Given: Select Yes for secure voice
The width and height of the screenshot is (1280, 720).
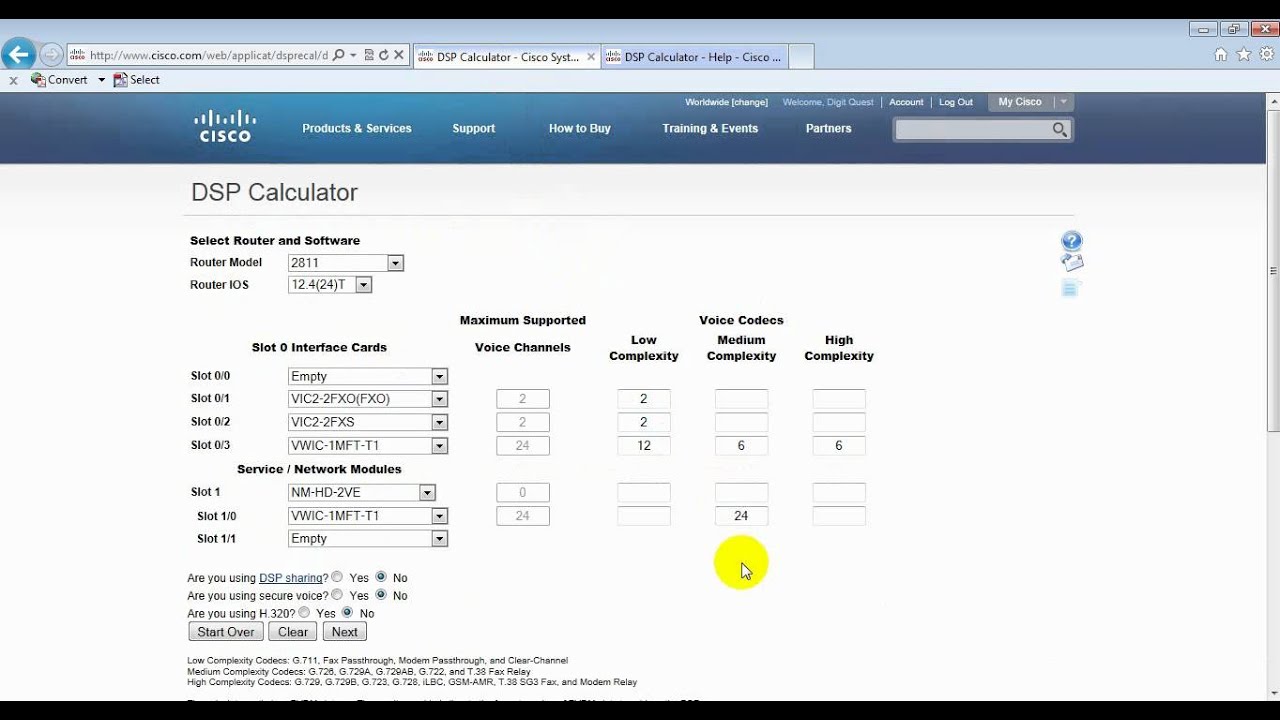Looking at the screenshot, I should coord(337,594).
